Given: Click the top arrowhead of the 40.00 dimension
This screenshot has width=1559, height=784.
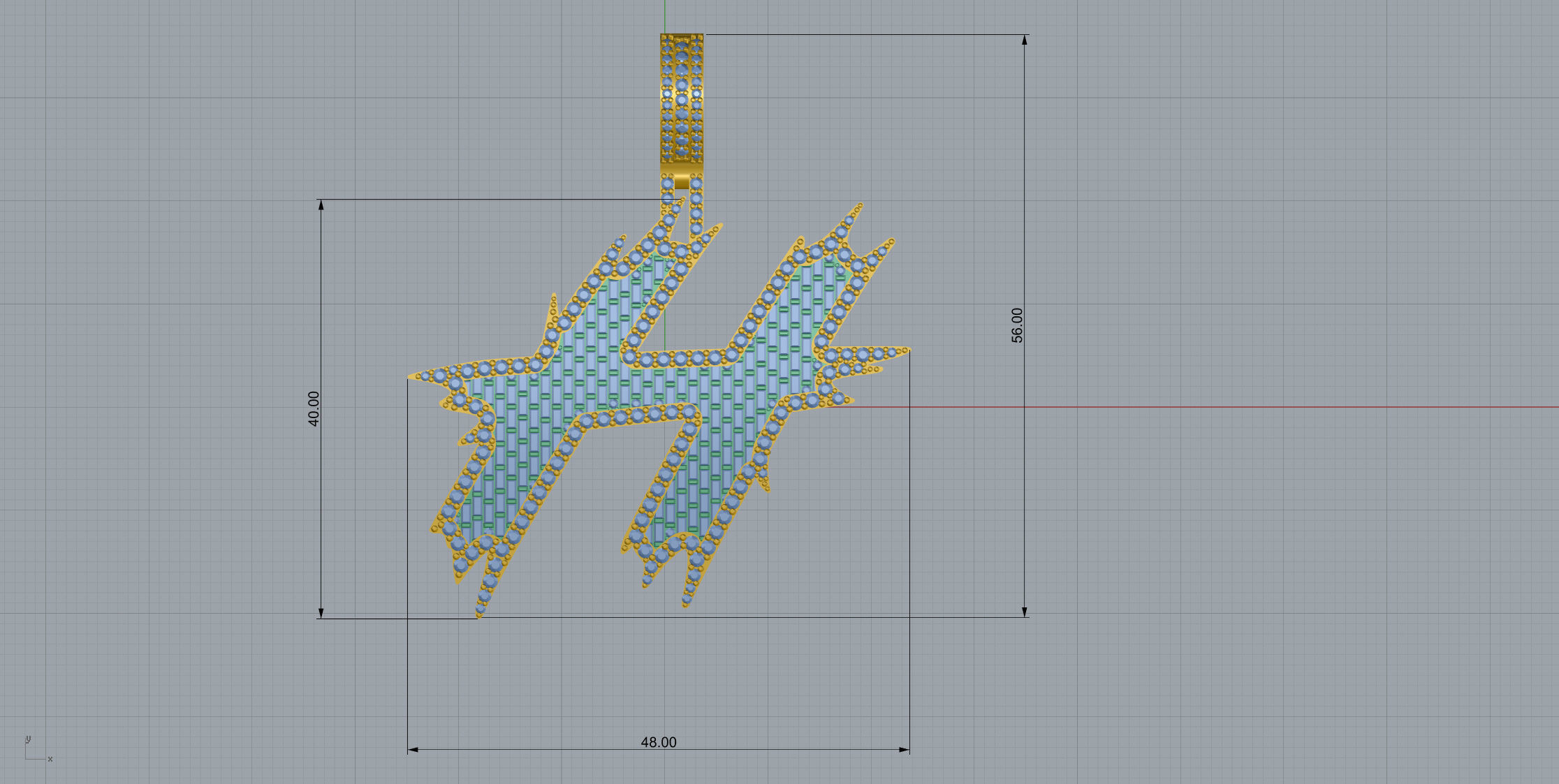Looking at the screenshot, I should pyautogui.click(x=321, y=205).
